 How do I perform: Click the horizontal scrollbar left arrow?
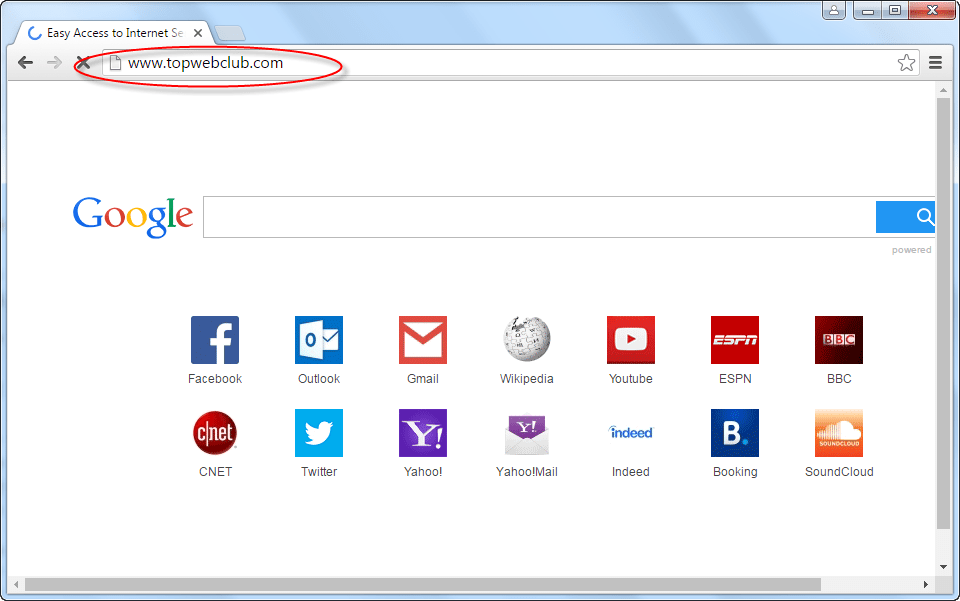pyautogui.click(x=16, y=584)
